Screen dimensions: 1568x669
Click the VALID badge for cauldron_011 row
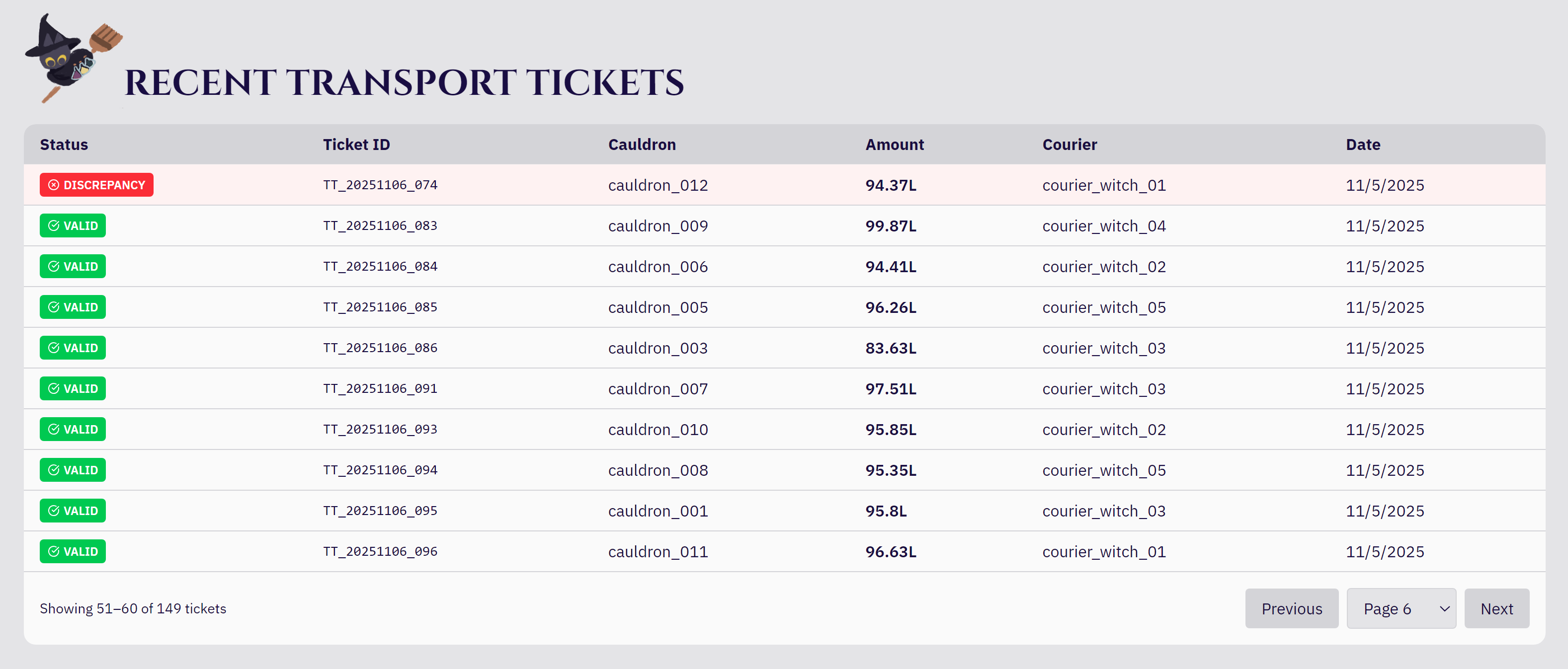[73, 552]
